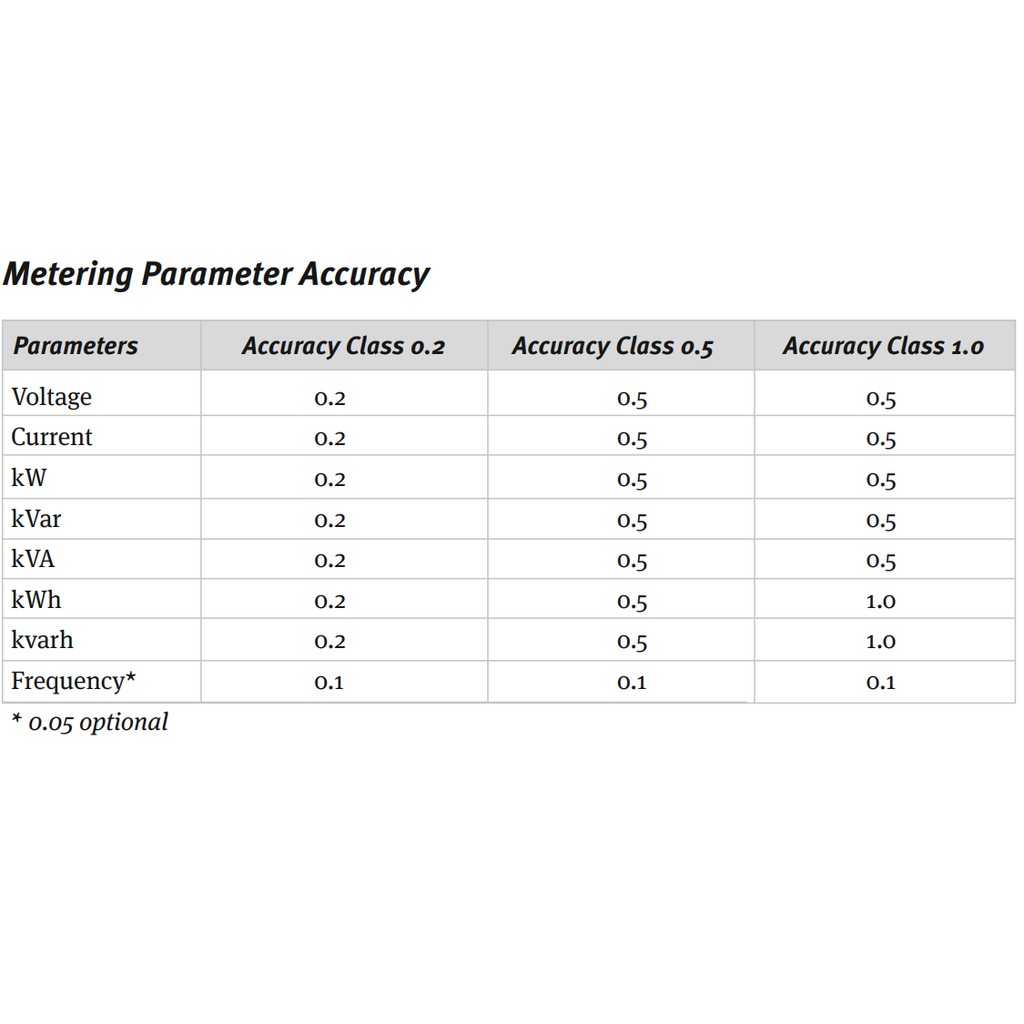This screenshot has height=1024, width=1024.
Task: Click Frequency value 0.1 under Class 0.2
Action: pyautogui.click(x=329, y=682)
